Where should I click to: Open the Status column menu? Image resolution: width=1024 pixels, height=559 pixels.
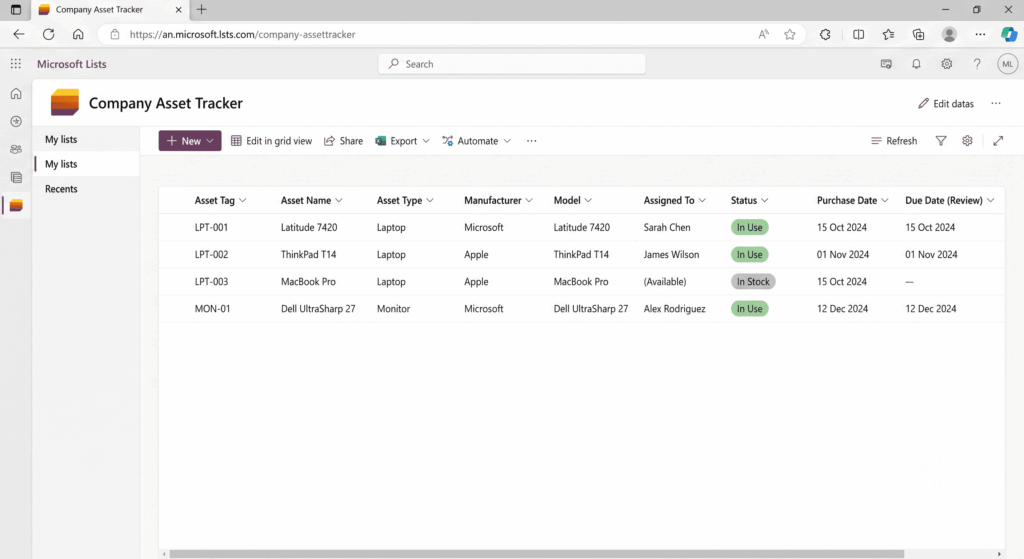[x=765, y=200]
